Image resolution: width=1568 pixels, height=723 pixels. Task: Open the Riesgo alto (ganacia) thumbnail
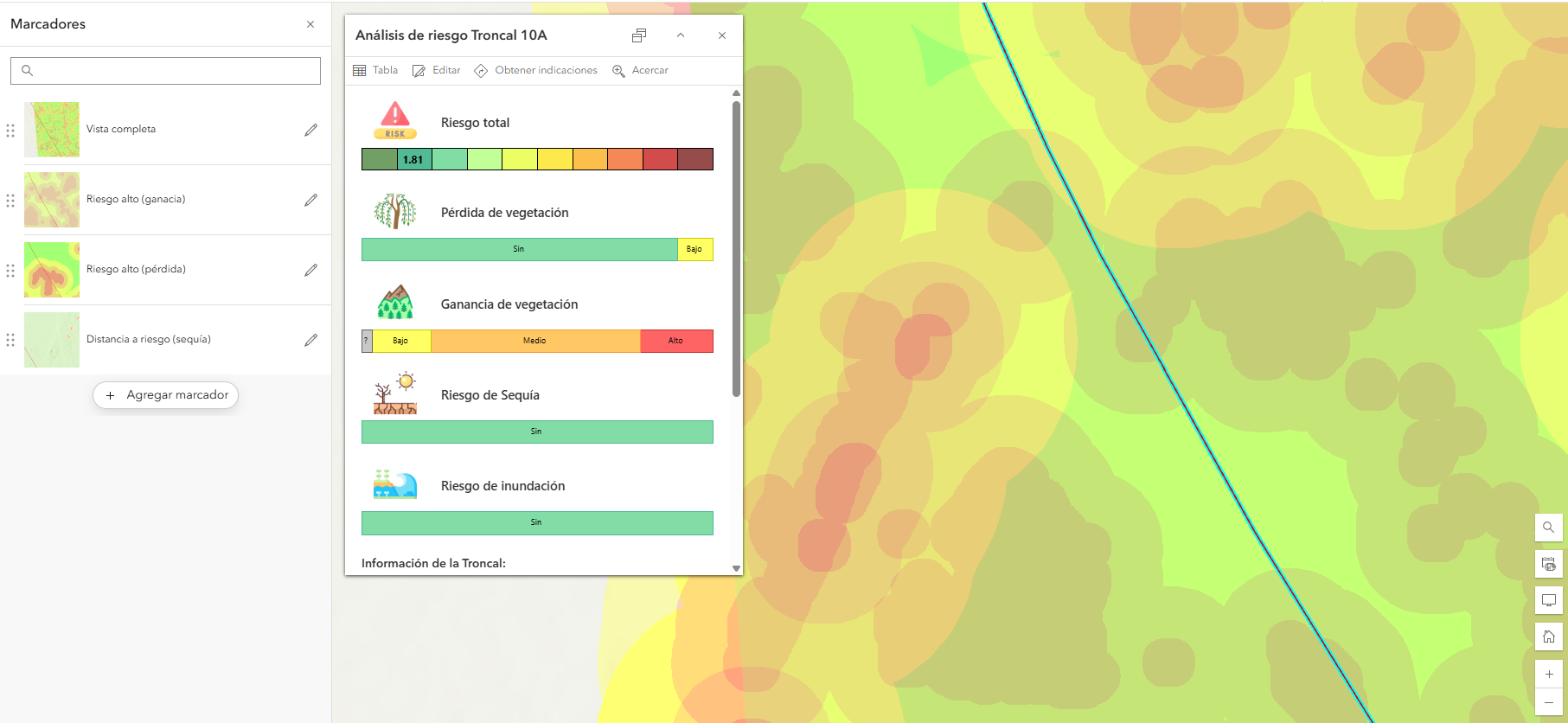point(52,200)
